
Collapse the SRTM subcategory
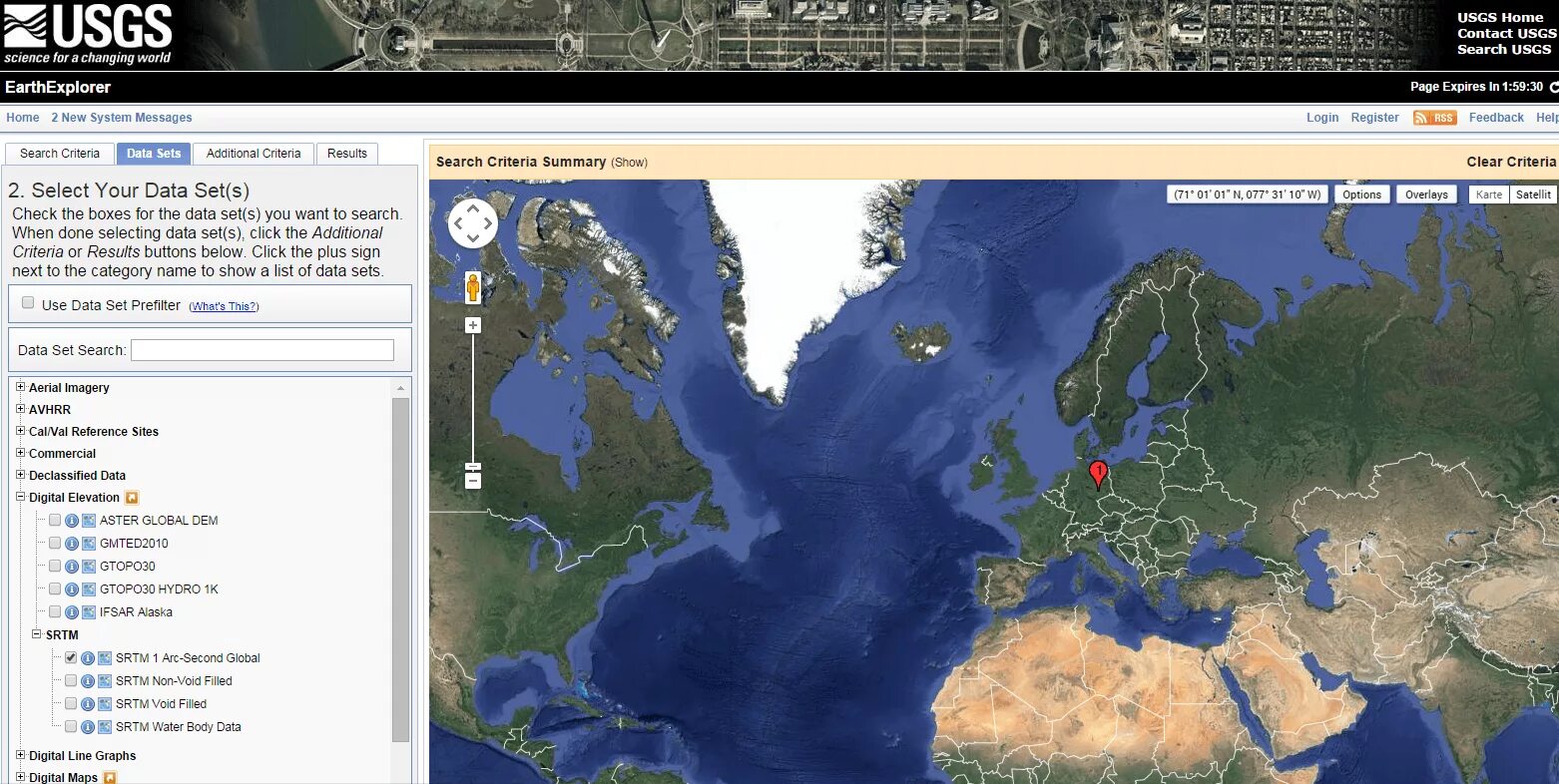[37, 634]
